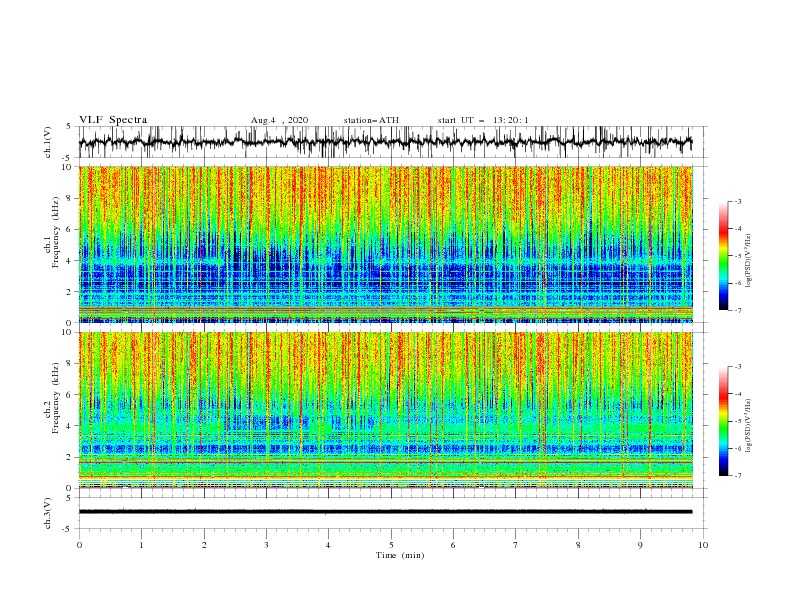Image resolution: width=792 pixels, height=612 pixels.
Task: Click the "station=ATH" header label
Action: (x=371, y=120)
